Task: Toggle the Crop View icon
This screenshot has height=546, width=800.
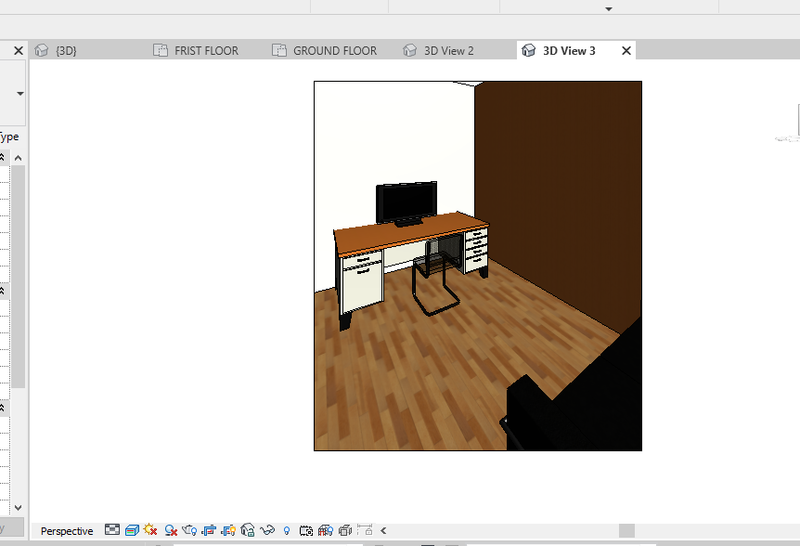Action: coord(209,531)
